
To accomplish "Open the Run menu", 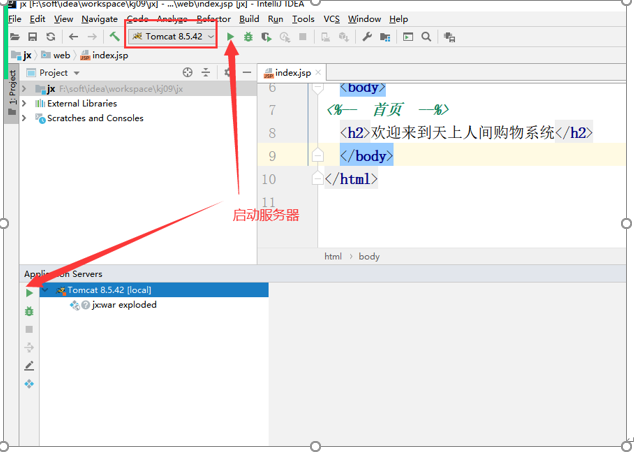I will (x=275, y=19).
